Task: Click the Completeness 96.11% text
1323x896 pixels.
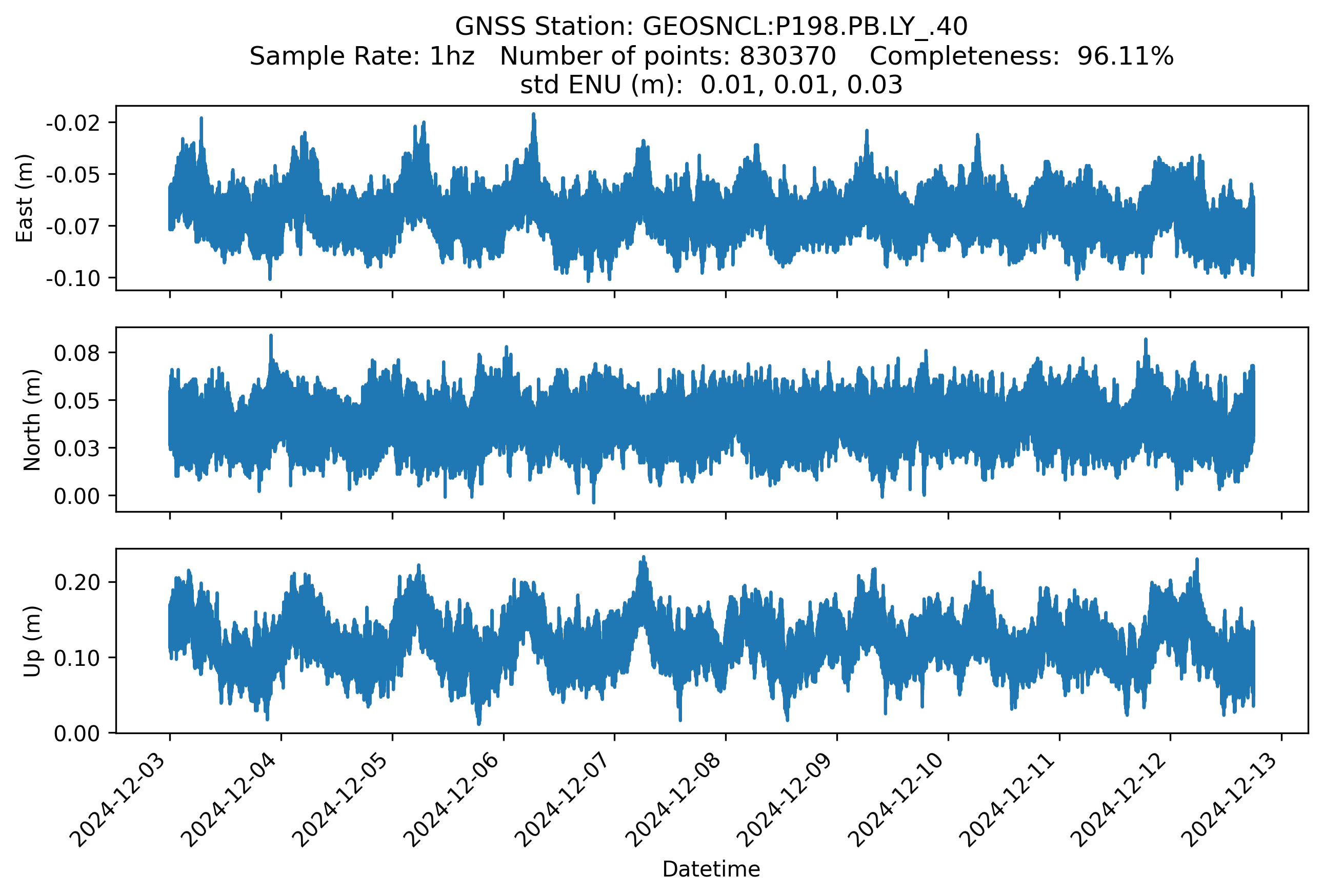Action: tap(1021, 56)
